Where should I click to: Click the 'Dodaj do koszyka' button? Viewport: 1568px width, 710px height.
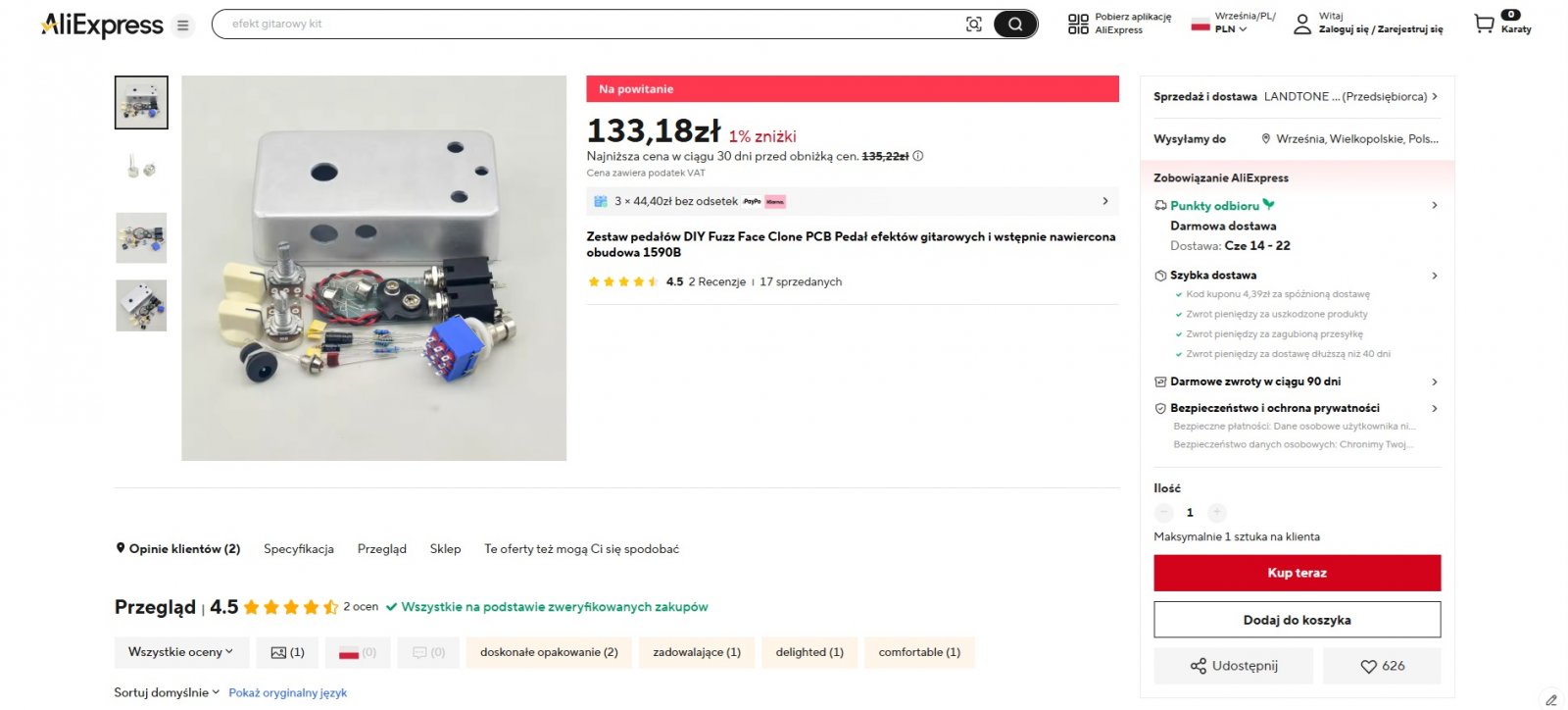[x=1297, y=620]
